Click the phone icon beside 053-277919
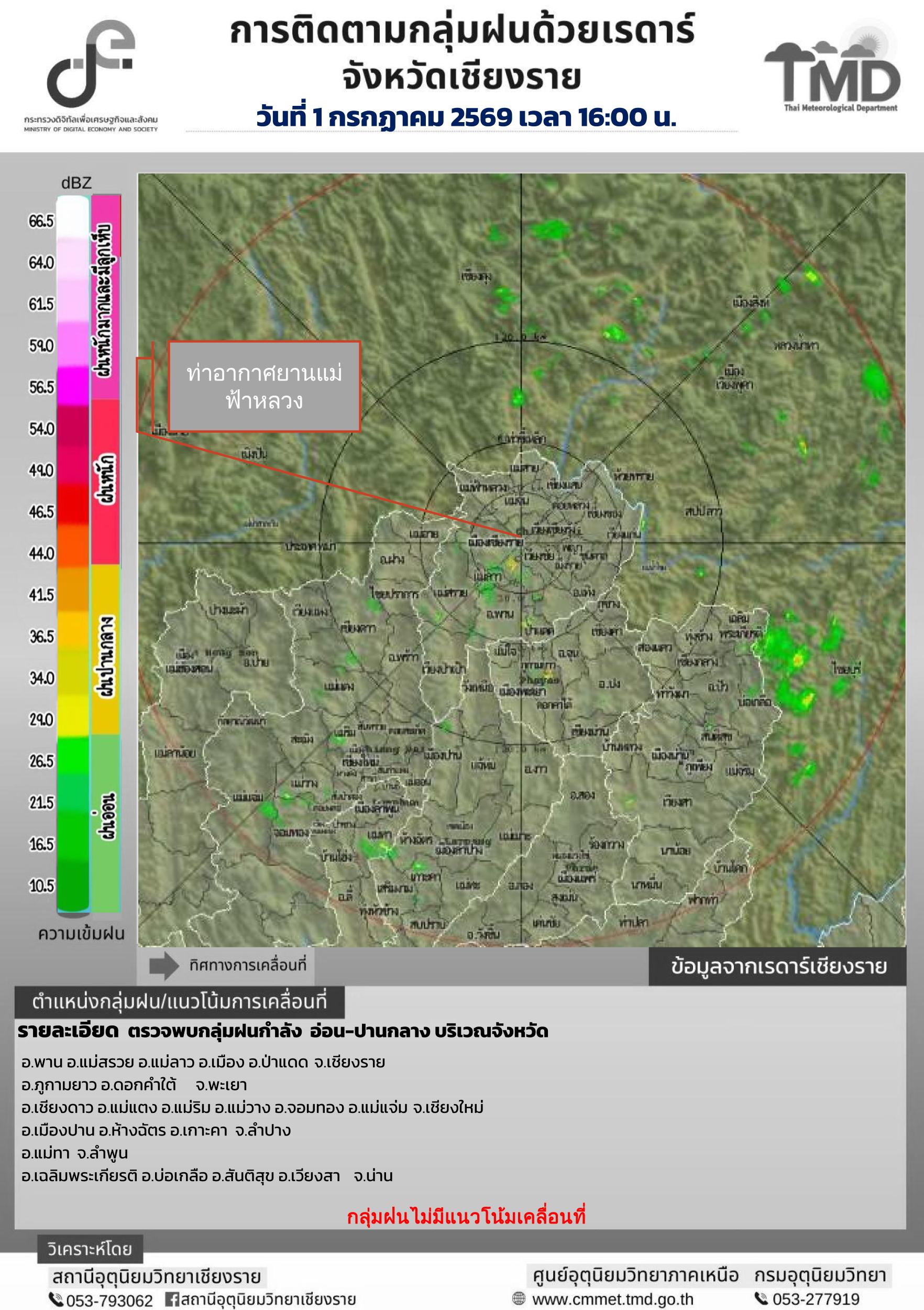The height and width of the screenshot is (1310, 924). pos(762,1298)
